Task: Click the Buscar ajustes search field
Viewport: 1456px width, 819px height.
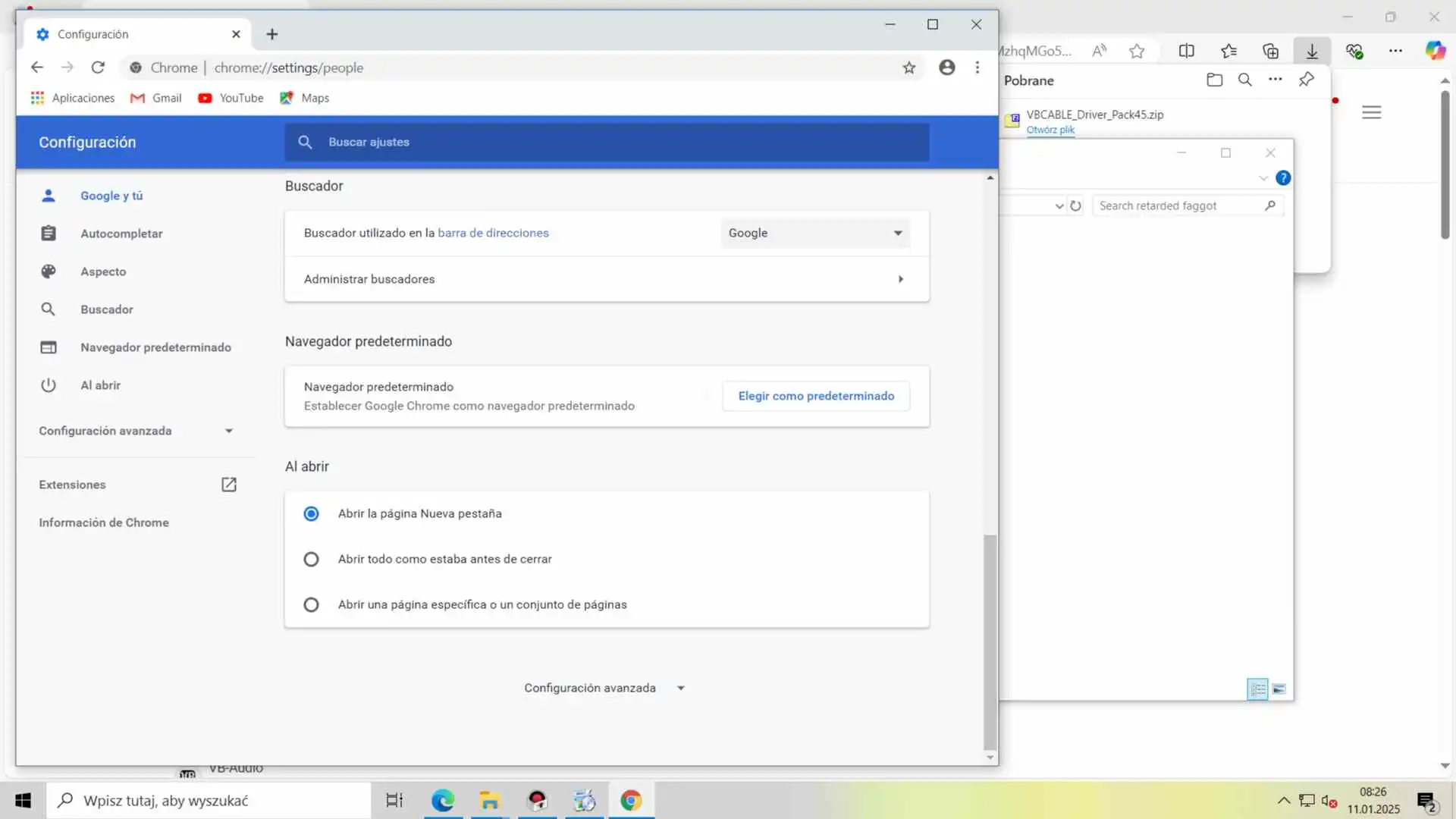Action: pos(607,143)
